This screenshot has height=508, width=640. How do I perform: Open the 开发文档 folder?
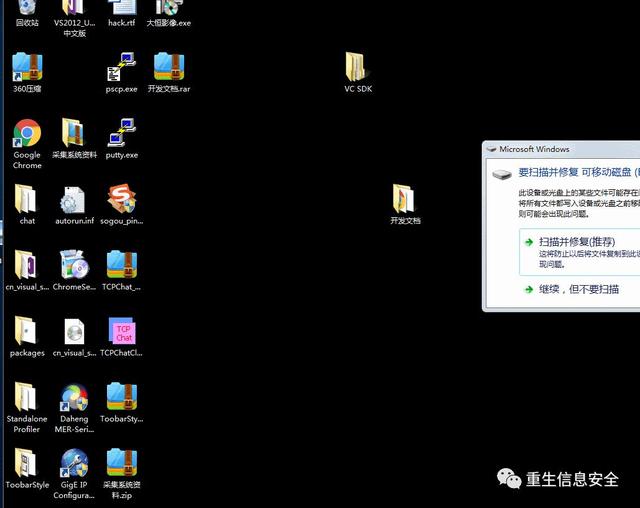(x=405, y=204)
